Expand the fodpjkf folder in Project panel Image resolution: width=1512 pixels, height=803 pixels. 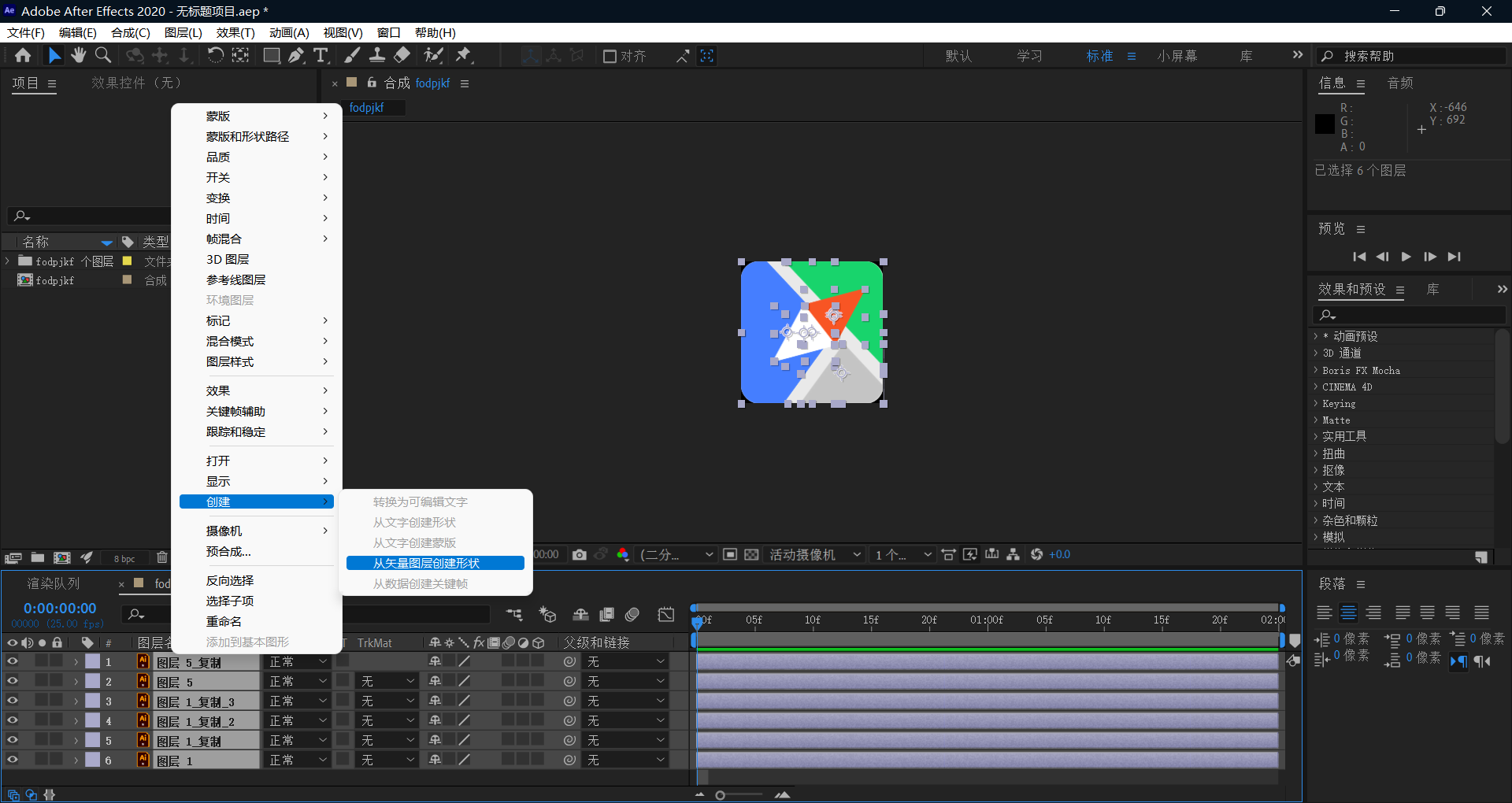(x=8, y=261)
